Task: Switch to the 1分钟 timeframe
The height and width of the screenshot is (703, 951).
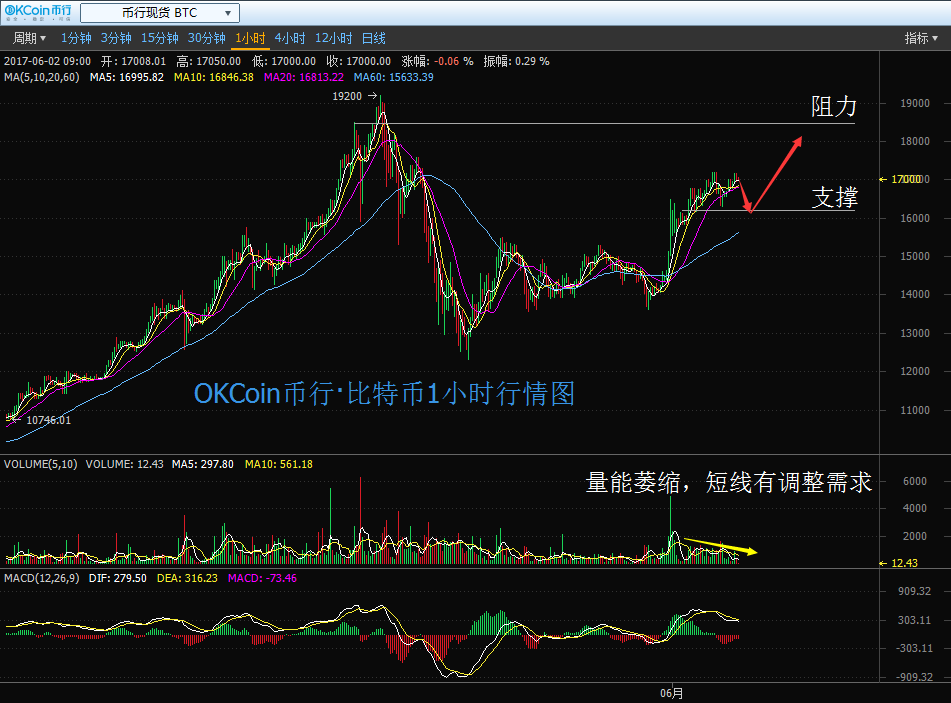Action: click(76, 38)
